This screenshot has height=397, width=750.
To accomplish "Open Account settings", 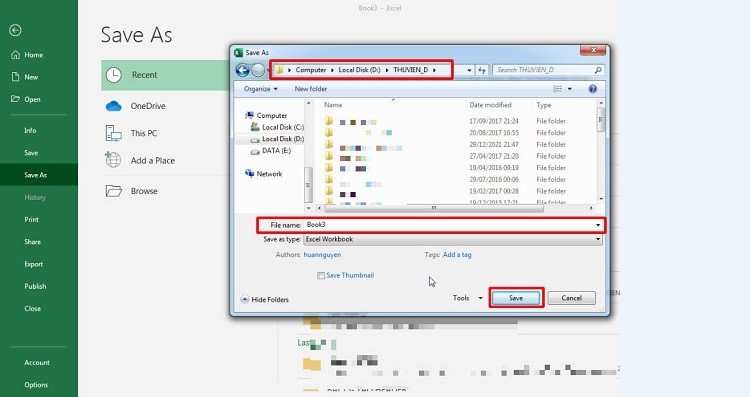I will click(37, 363).
